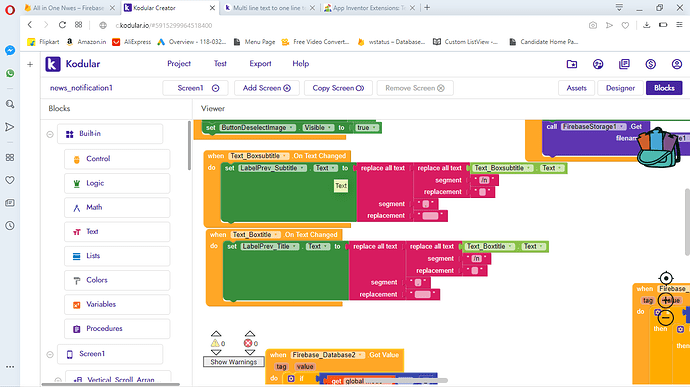Viewport: 690px width, 387px height.
Task: Click the Show Warnings button
Action: coord(234,362)
